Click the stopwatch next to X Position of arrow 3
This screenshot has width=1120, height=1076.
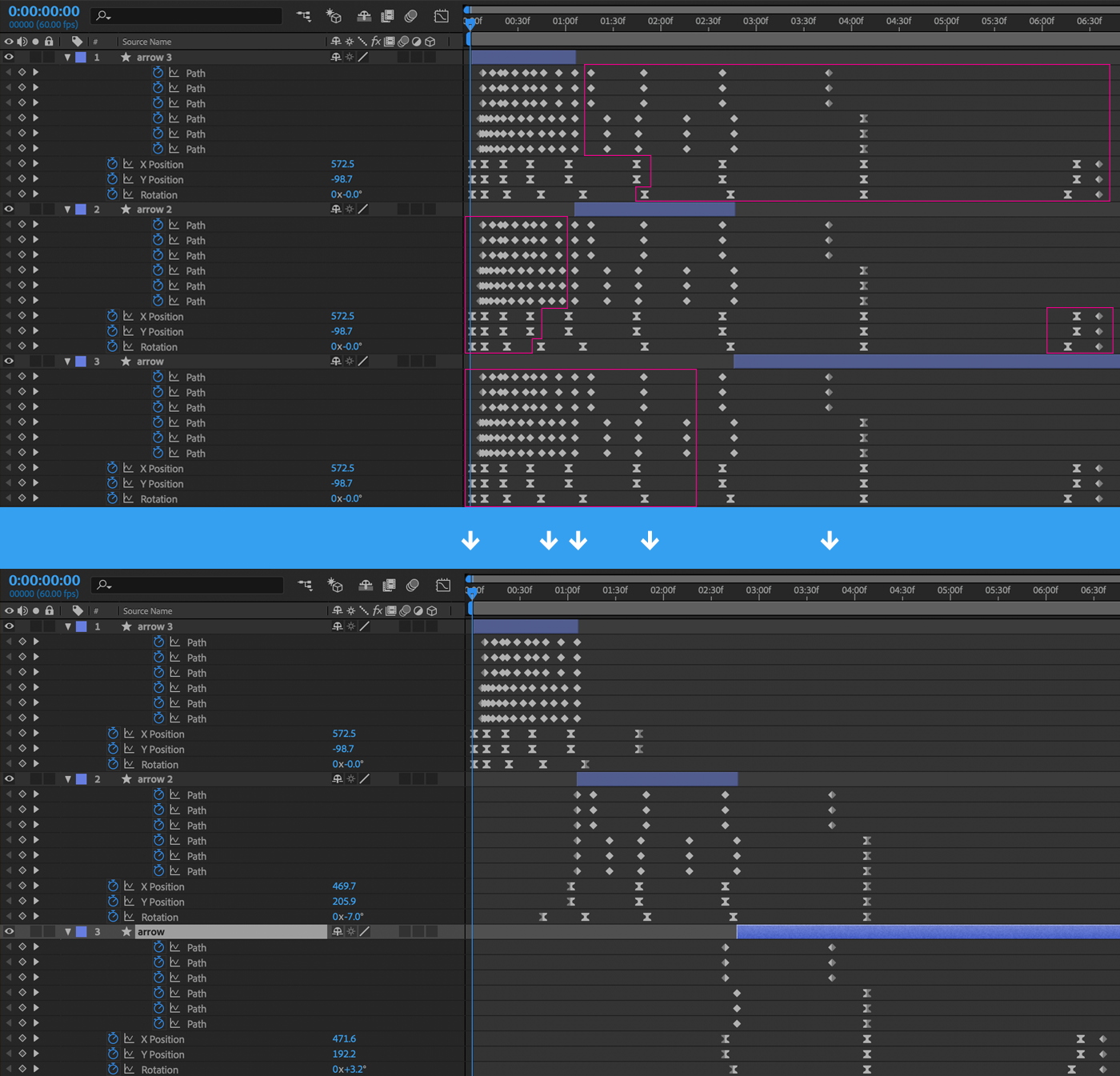pos(112,163)
